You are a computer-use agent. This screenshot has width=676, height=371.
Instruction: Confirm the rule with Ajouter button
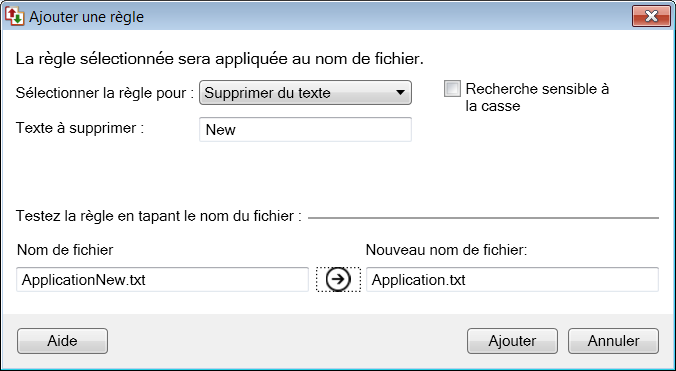(x=512, y=341)
